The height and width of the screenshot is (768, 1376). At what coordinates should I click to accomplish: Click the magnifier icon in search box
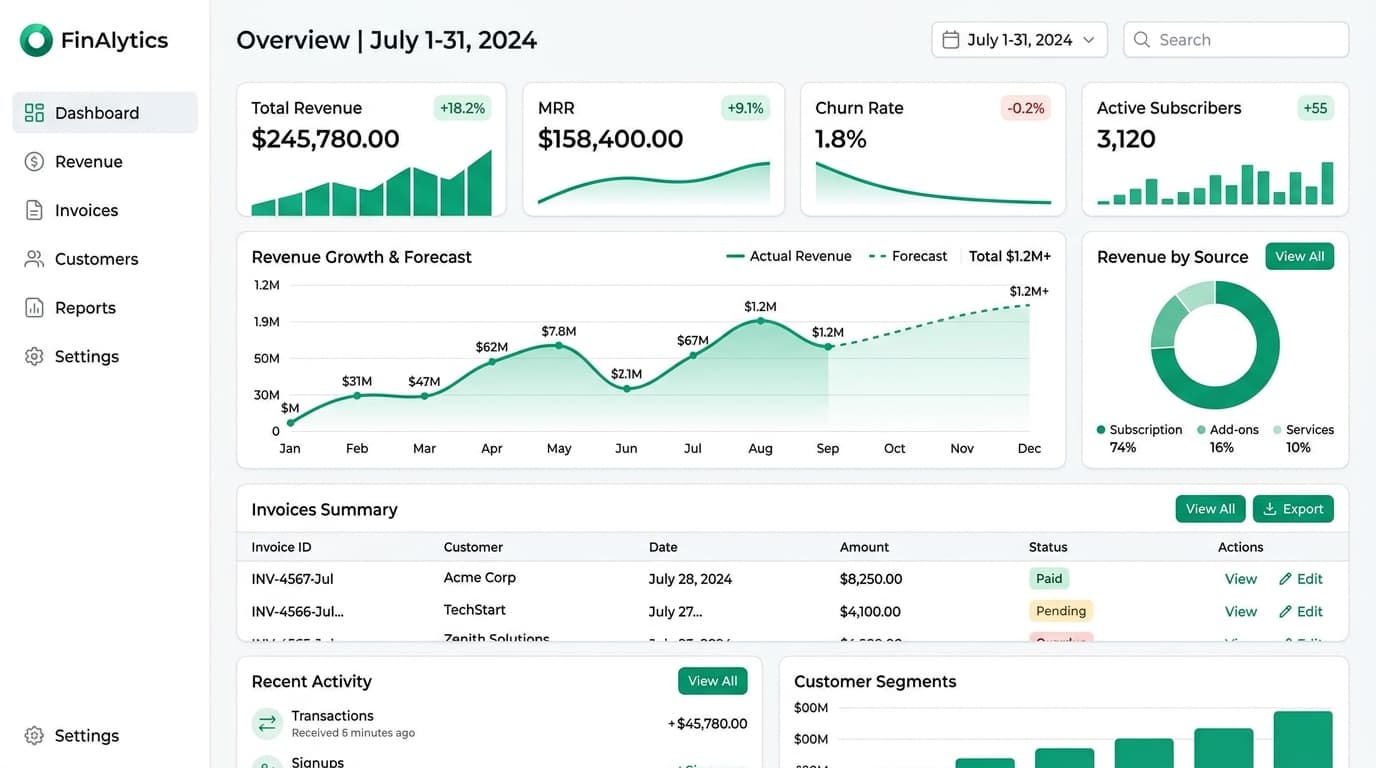tap(1142, 40)
